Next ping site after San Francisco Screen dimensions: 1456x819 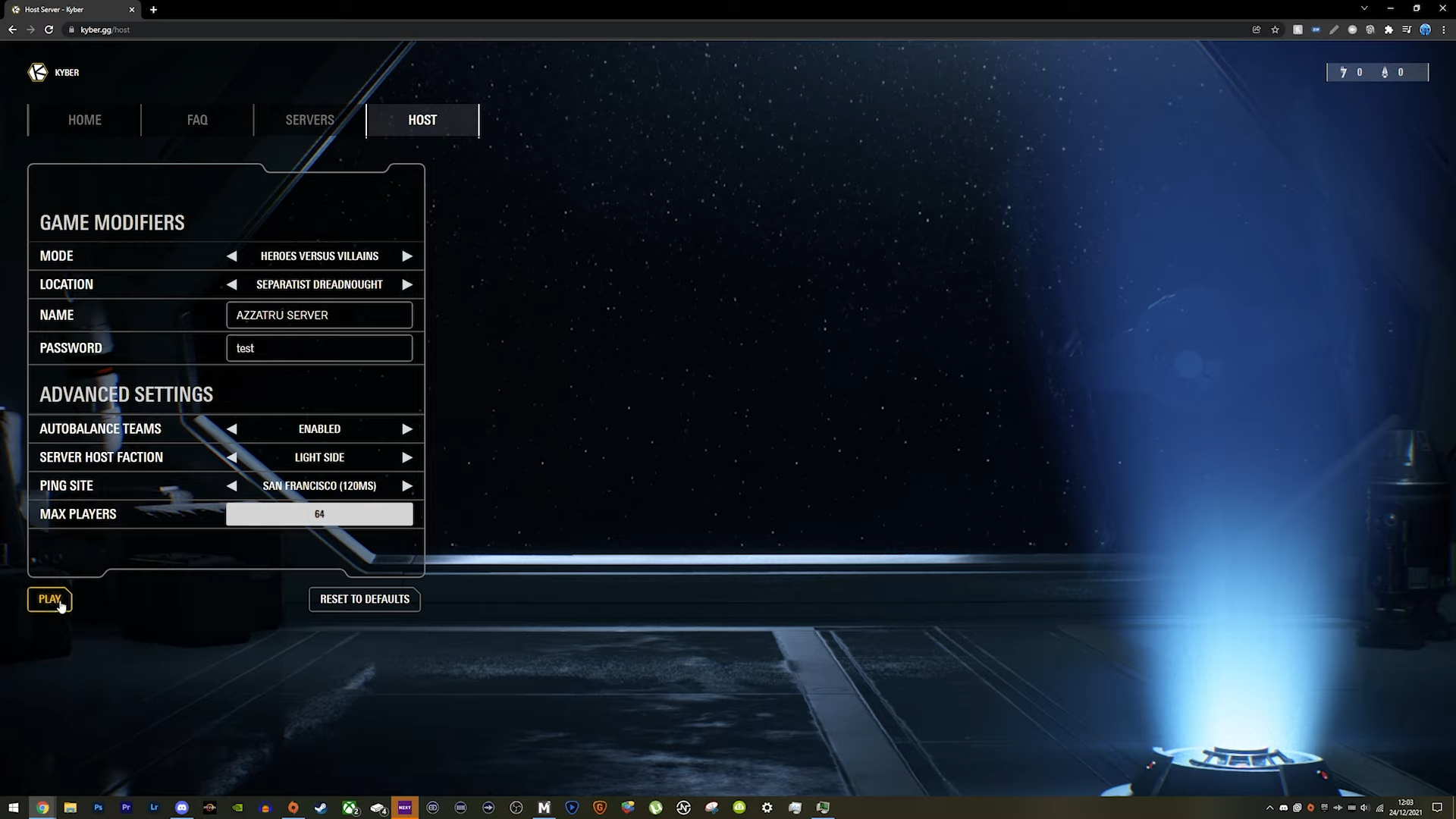[x=407, y=486]
